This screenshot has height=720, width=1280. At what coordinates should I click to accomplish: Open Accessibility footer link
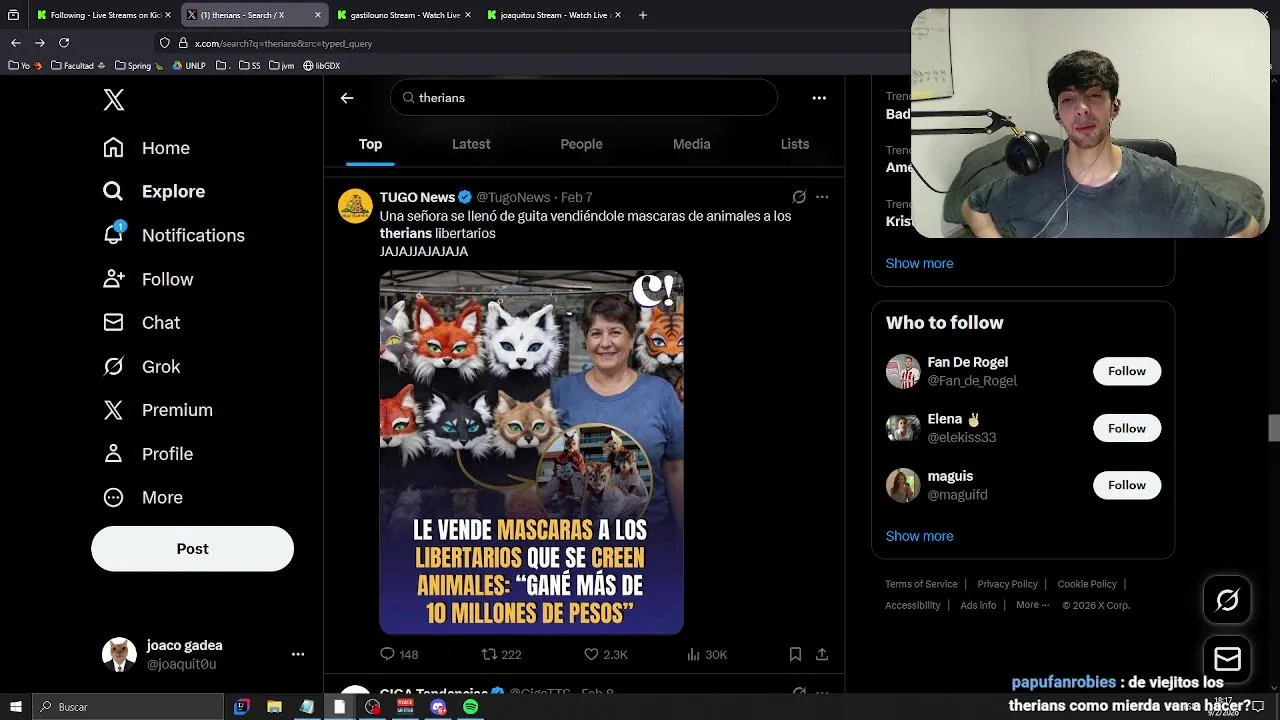[912, 605]
